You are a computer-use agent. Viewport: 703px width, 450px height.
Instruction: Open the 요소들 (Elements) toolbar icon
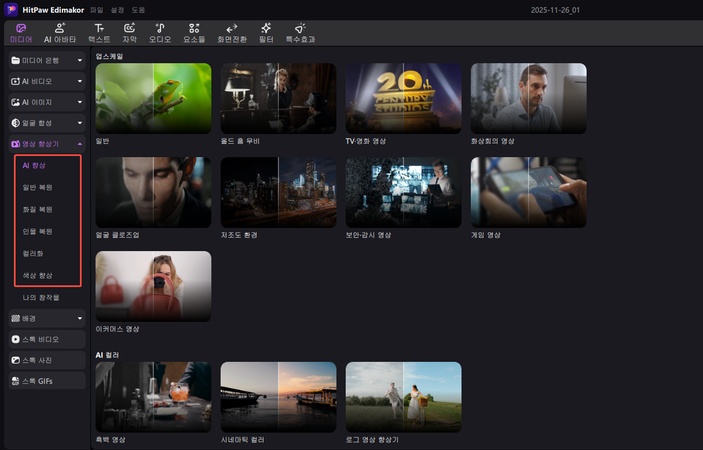(194, 32)
